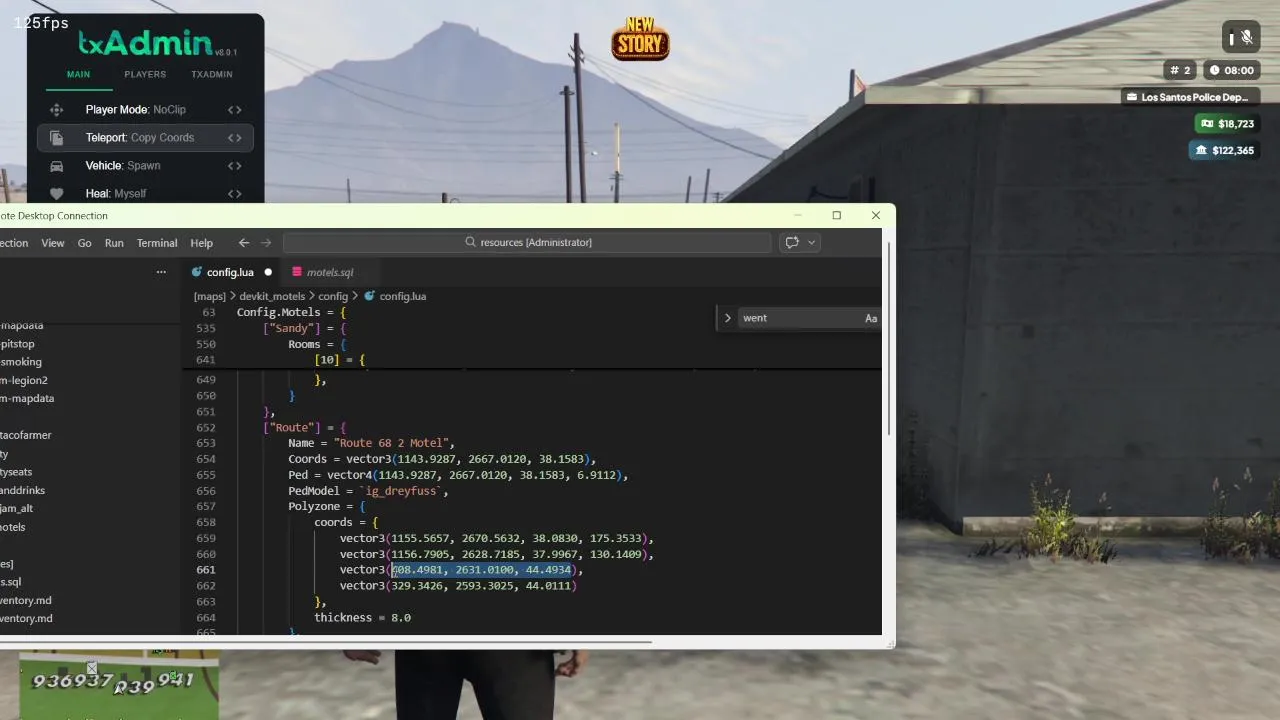Open the config.lua editor tab
This screenshot has width=1280, height=720.
(231, 272)
